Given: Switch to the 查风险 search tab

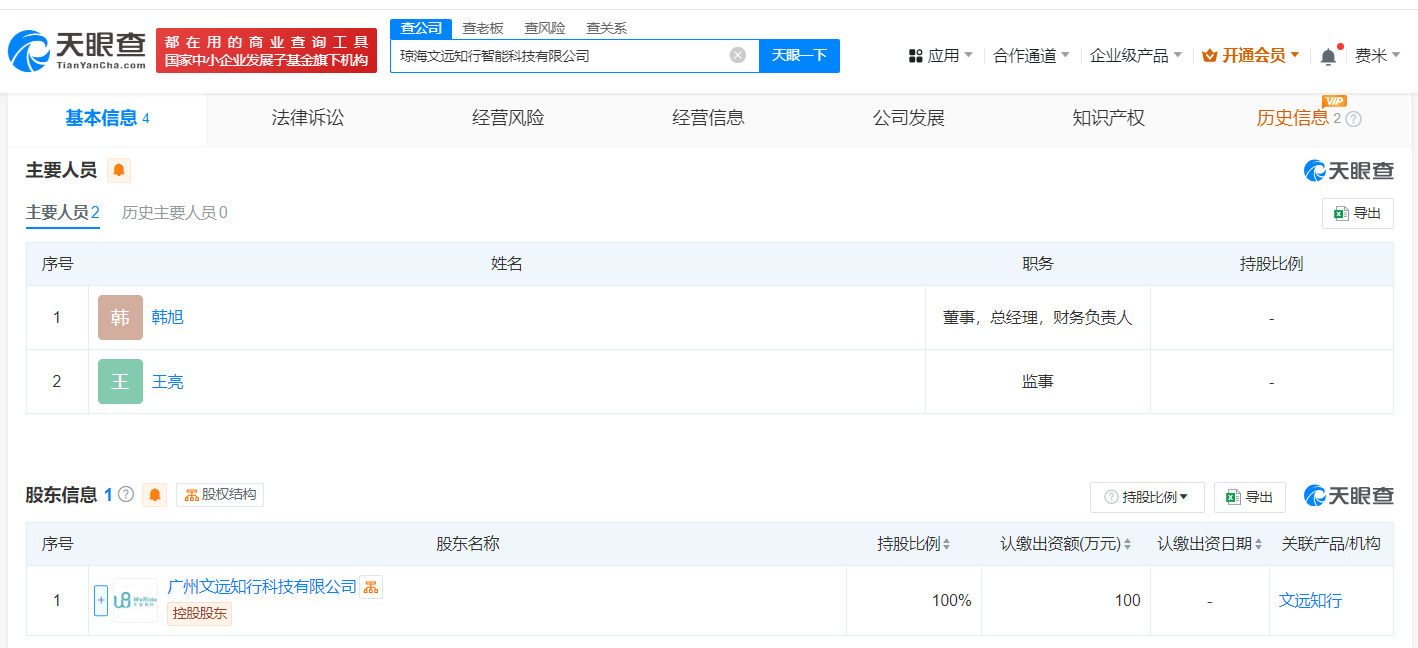Looking at the screenshot, I should (x=545, y=28).
